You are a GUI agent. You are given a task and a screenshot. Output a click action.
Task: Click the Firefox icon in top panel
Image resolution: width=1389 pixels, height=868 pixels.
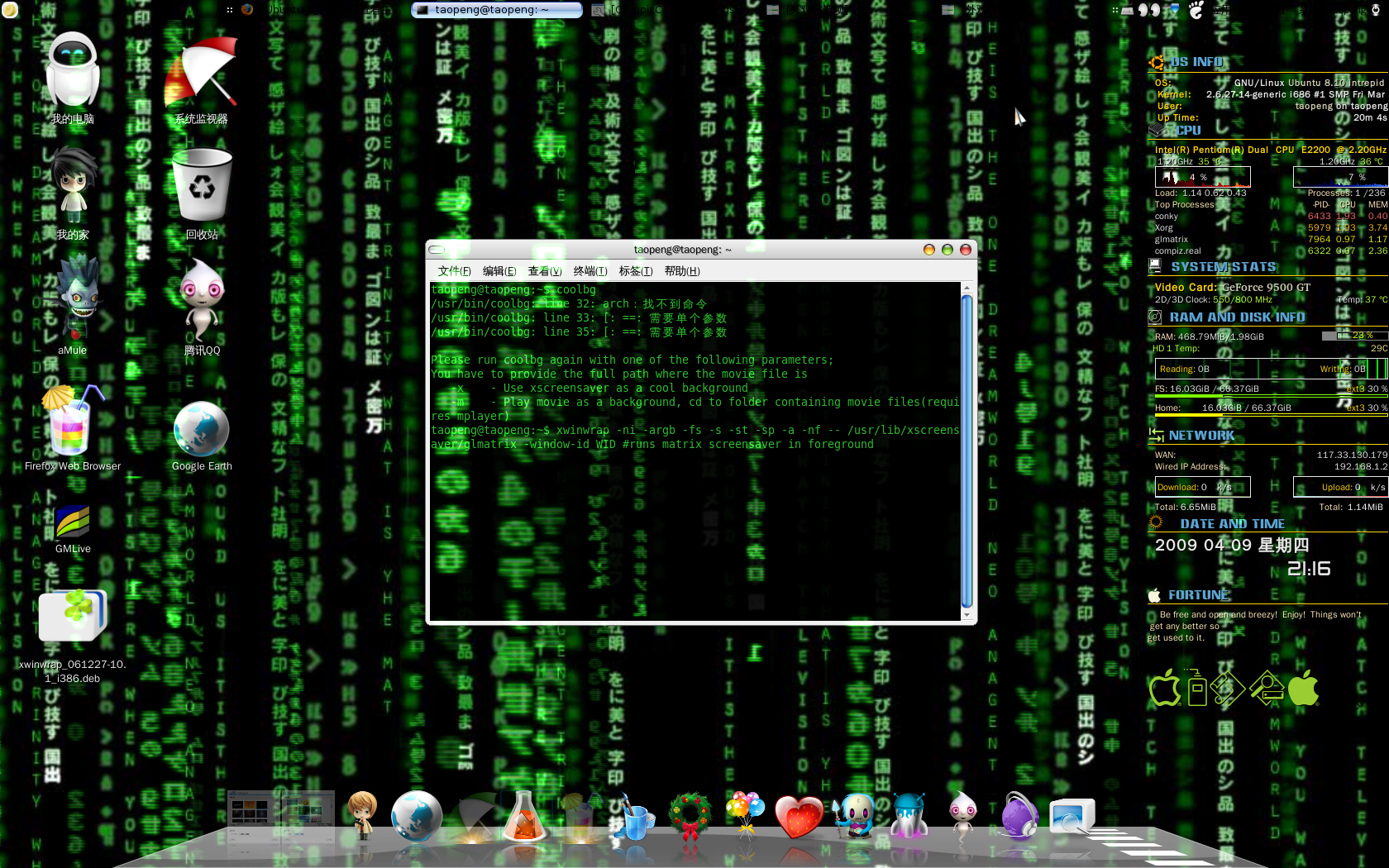247,10
